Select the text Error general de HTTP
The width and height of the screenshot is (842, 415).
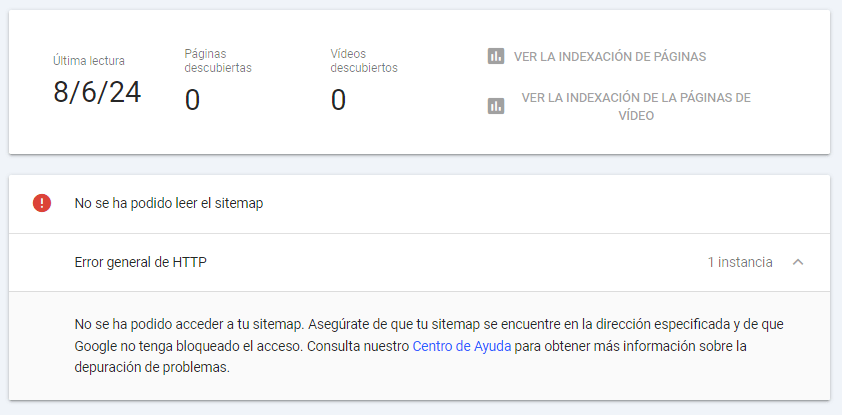[141, 262]
